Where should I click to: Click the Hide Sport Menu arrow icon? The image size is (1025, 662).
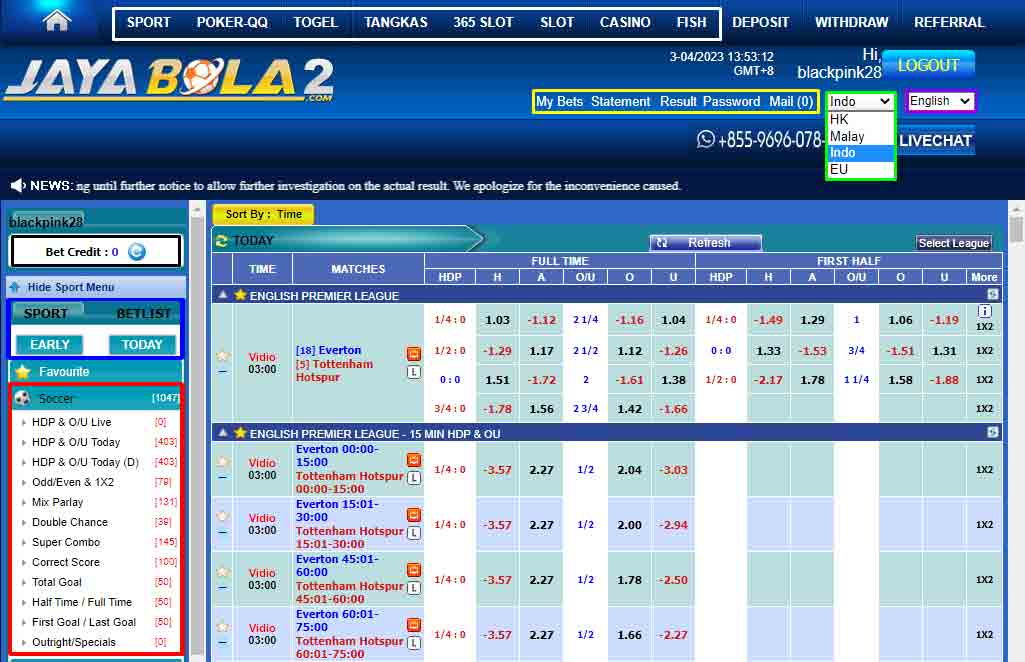15,287
